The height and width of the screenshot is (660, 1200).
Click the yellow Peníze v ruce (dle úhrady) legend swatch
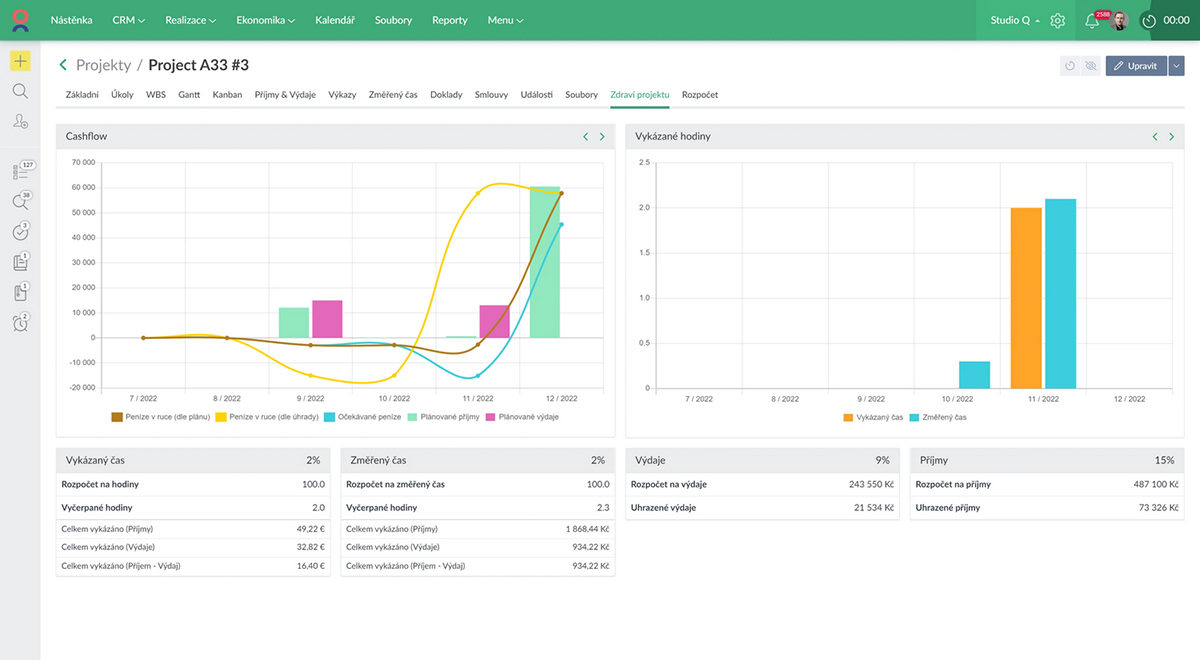(220, 416)
